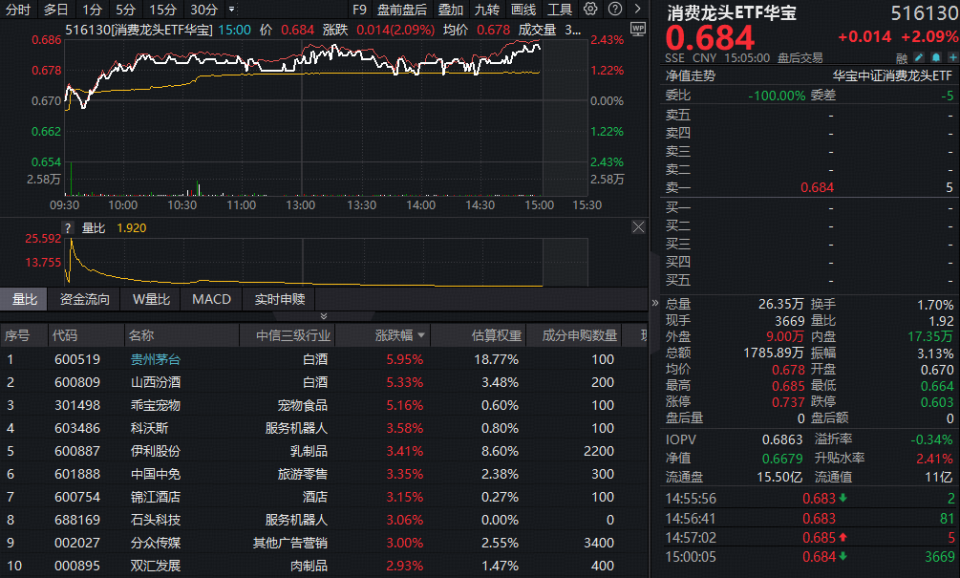Click the 14:57:02 trade tick row
Screen dimensions: 960x578
(x=809, y=538)
